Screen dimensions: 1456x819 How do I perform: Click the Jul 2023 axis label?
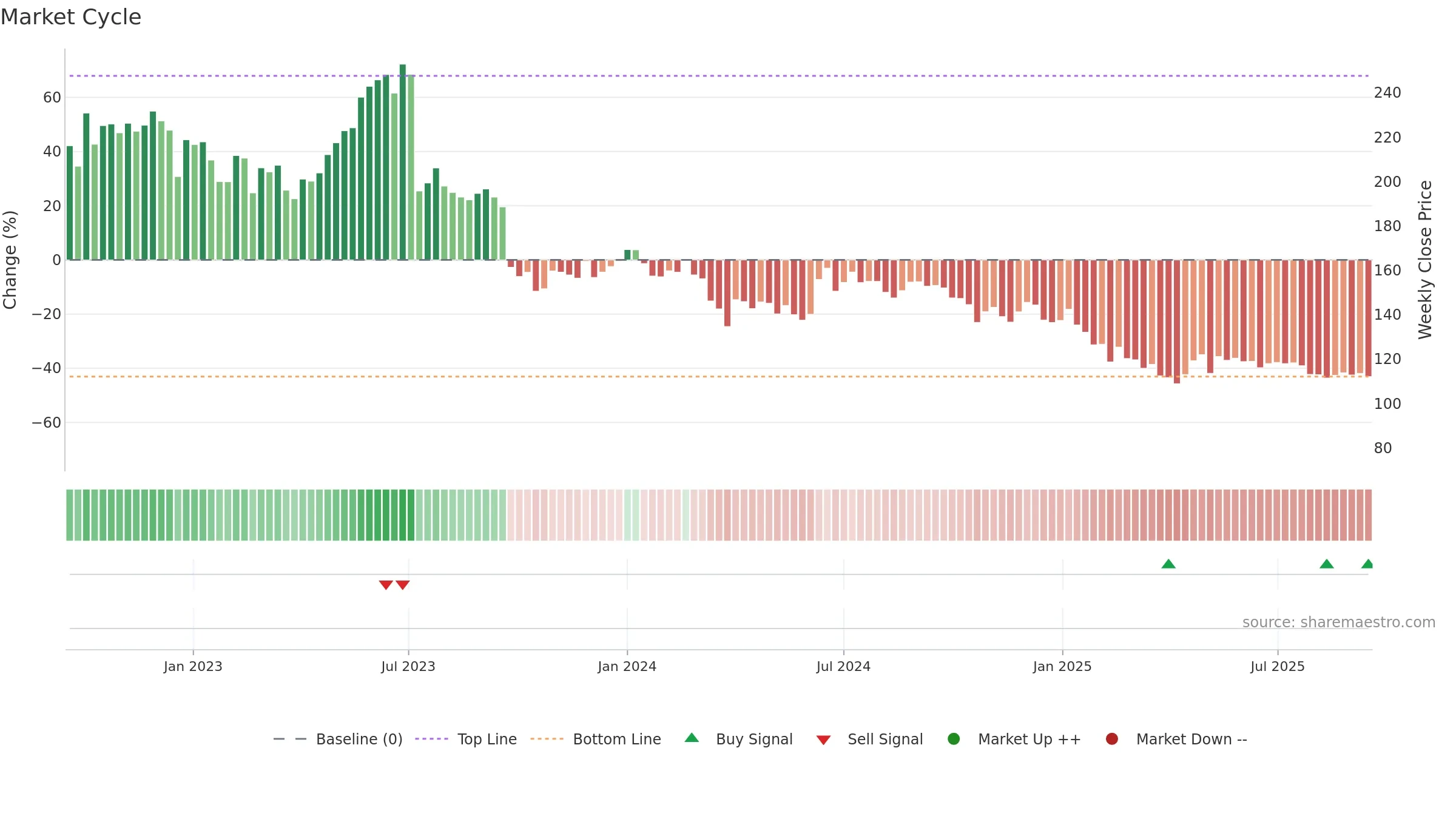pyautogui.click(x=408, y=666)
